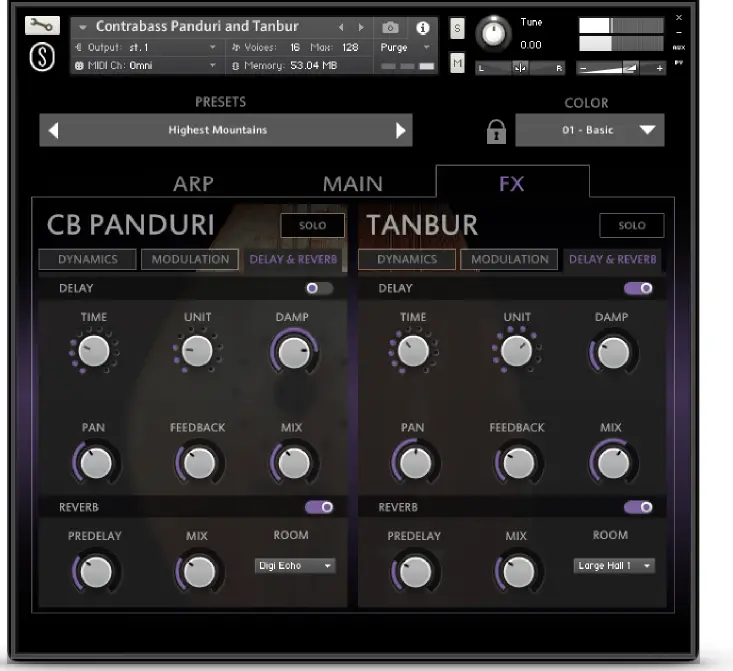
Task: Click the header pan L-R slider
Action: click(520, 68)
